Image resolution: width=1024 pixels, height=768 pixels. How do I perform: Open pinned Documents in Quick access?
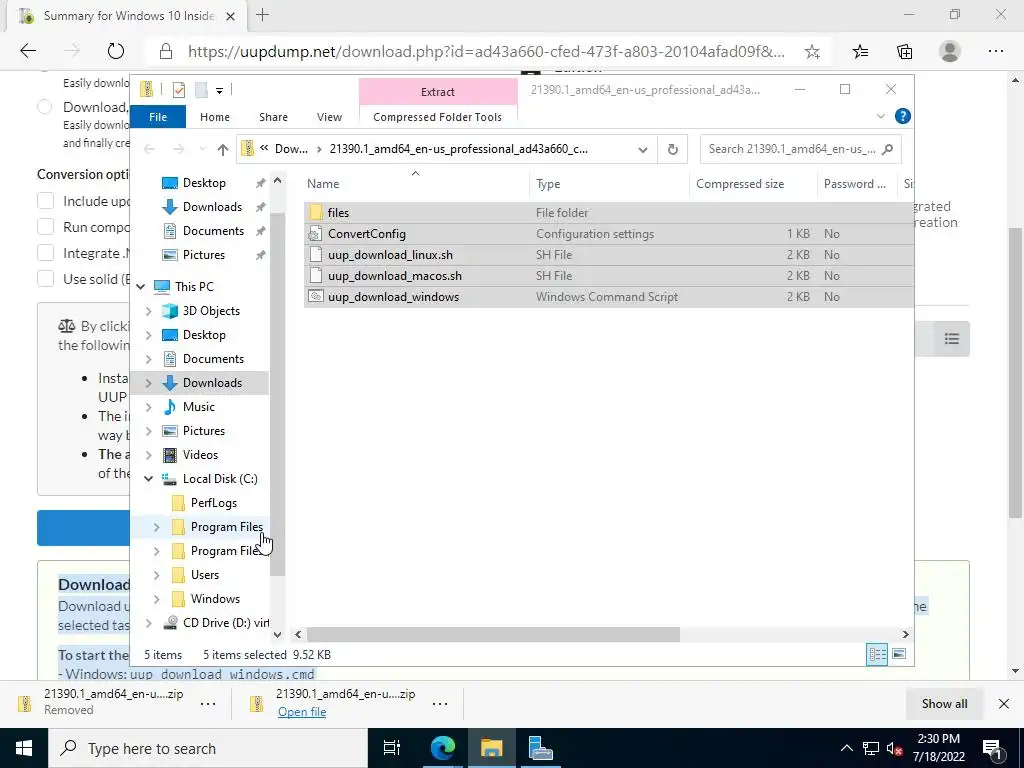(213, 231)
